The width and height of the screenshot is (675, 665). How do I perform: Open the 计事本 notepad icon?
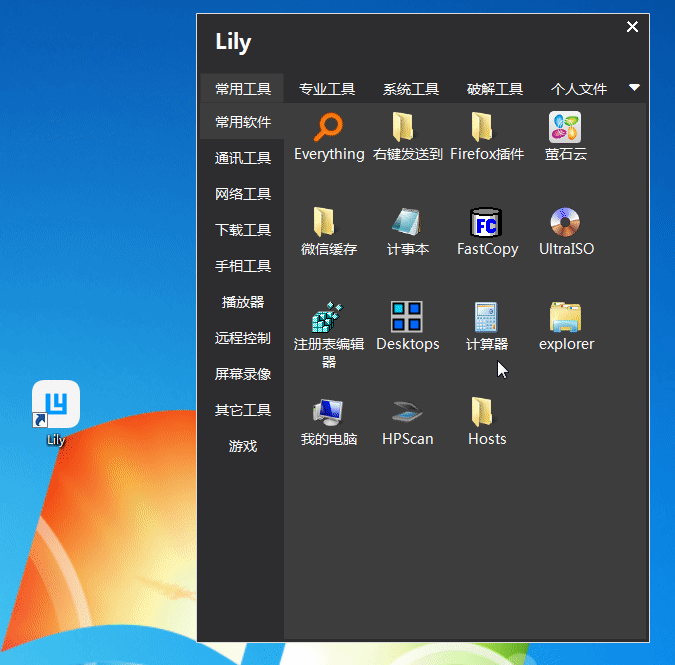coord(407,223)
